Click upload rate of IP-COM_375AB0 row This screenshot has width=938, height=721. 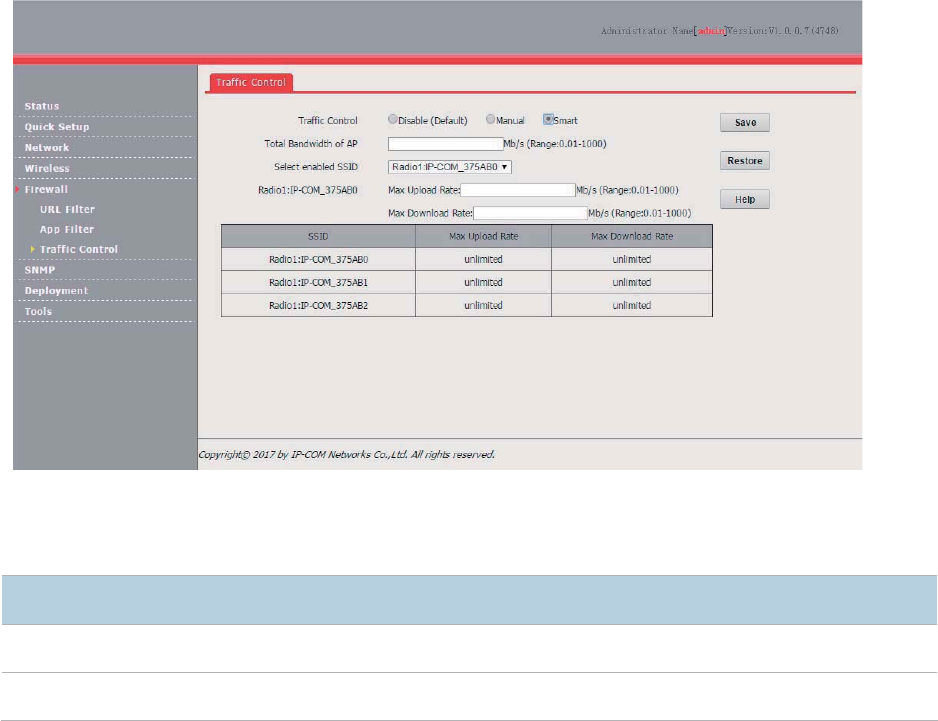tap(483, 259)
